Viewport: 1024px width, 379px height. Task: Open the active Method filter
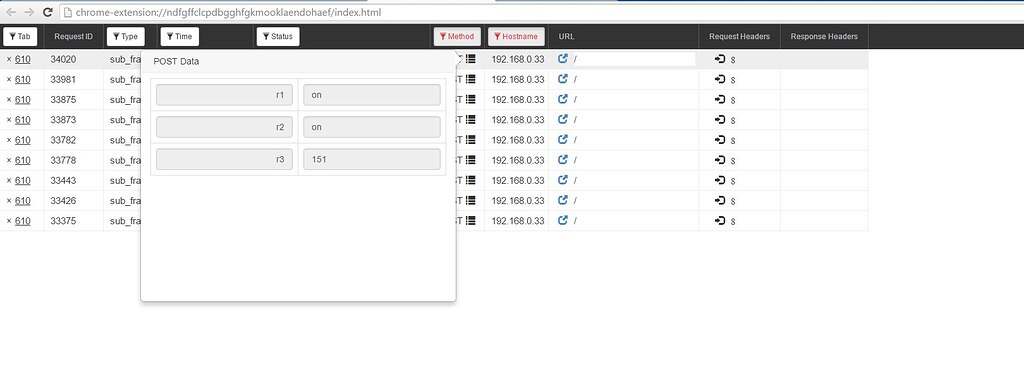(x=457, y=37)
